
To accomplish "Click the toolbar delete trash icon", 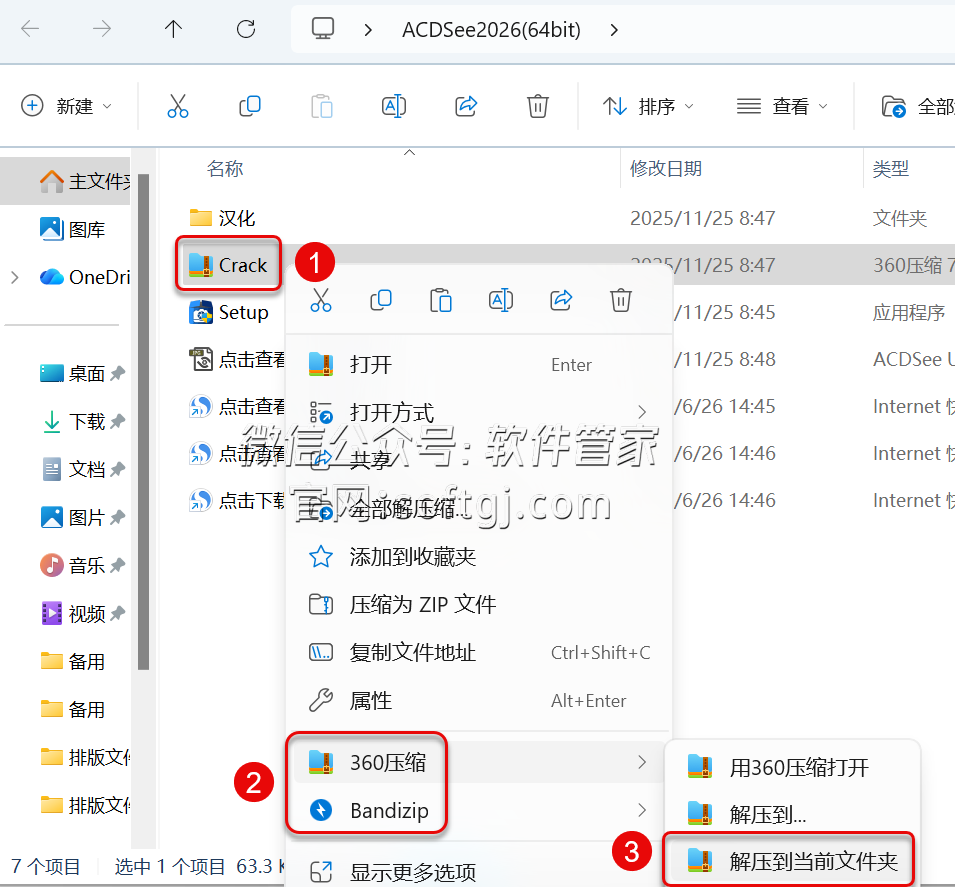I will click(538, 106).
